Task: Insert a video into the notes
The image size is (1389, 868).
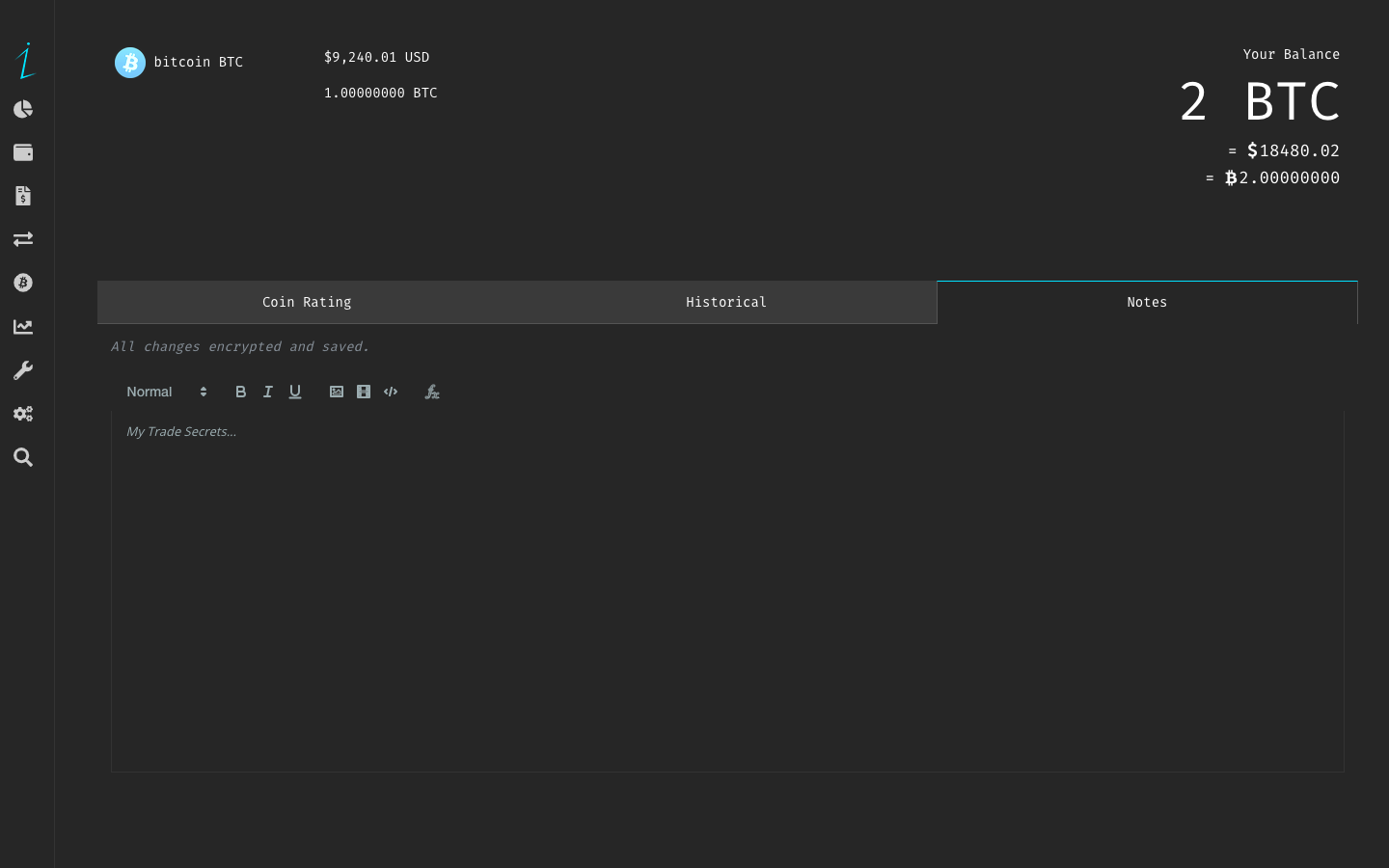Action: 364,392
